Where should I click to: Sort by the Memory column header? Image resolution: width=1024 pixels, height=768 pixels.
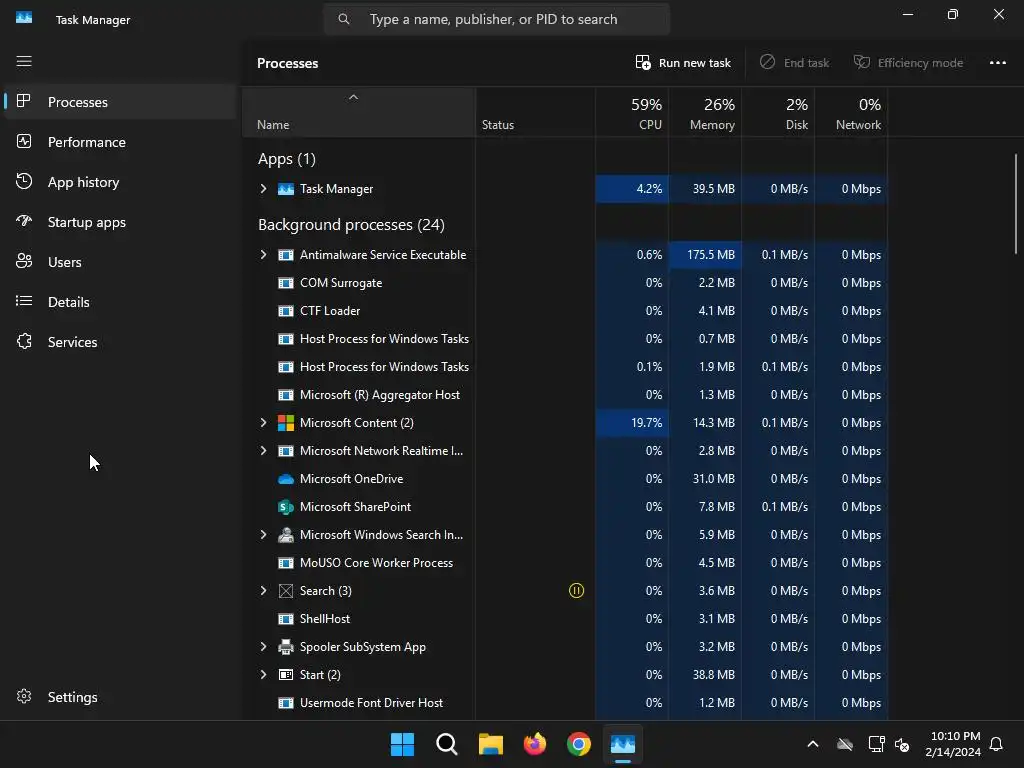(705, 112)
